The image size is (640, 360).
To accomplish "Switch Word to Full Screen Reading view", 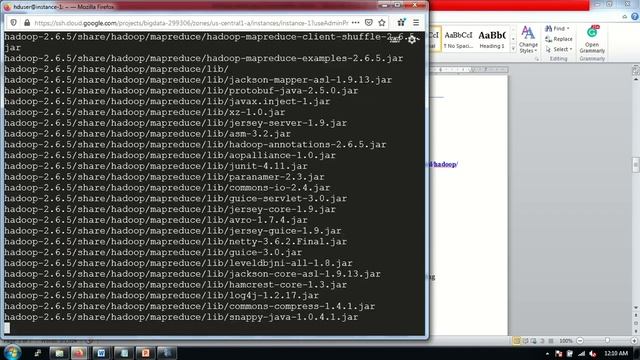I will pyautogui.click(x=525, y=340).
